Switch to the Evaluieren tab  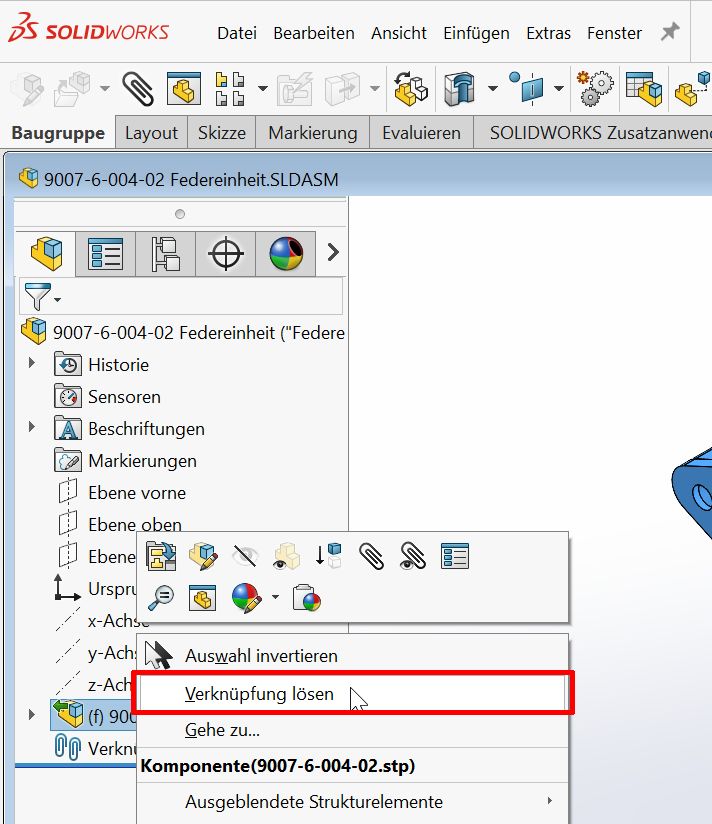tap(421, 133)
